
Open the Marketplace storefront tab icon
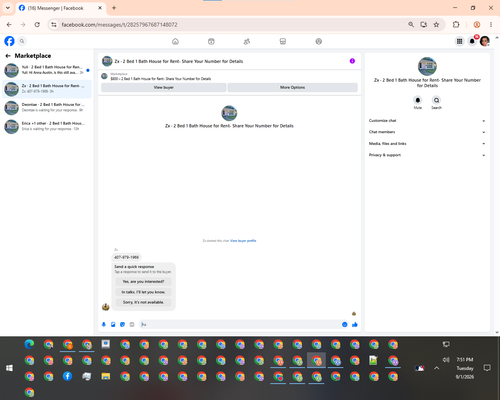coord(283,41)
